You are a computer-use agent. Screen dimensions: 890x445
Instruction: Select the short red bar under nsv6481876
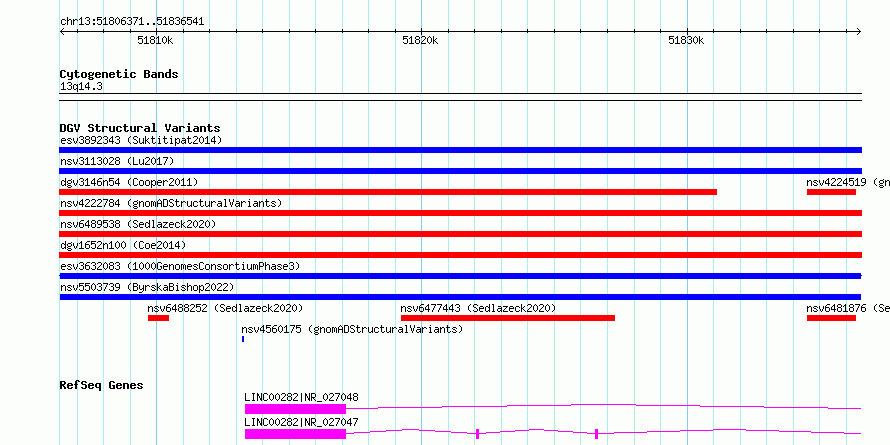(x=831, y=318)
